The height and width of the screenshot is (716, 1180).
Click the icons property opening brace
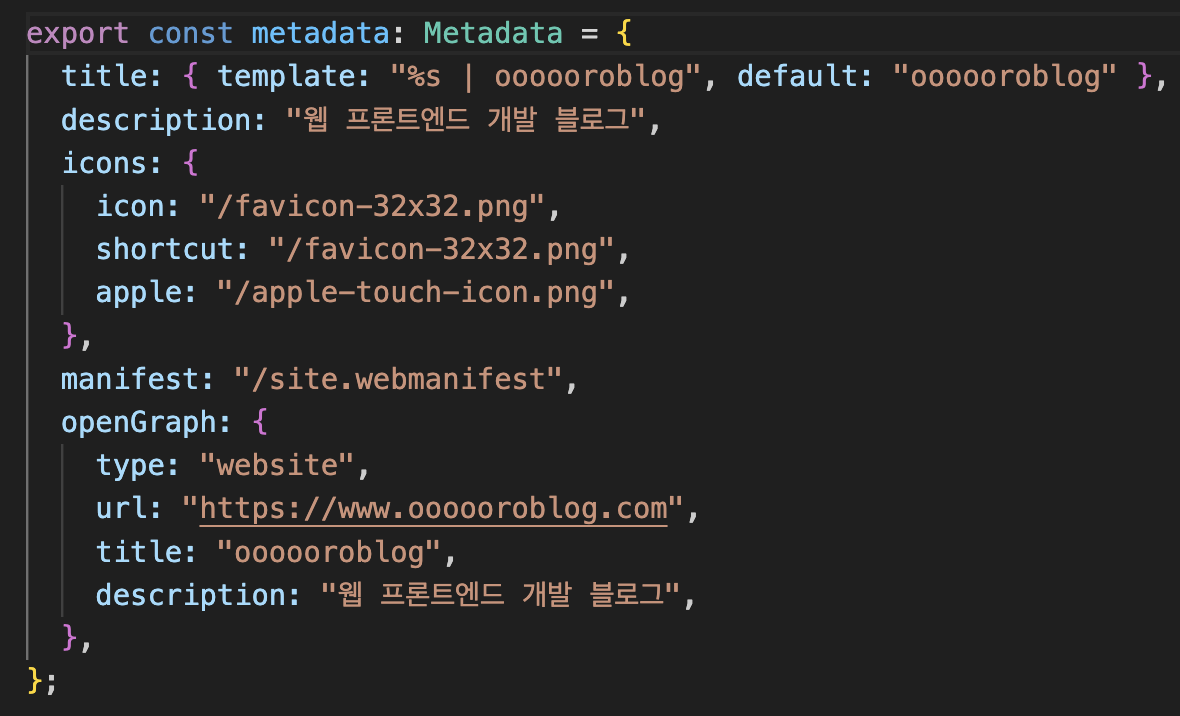(190, 163)
